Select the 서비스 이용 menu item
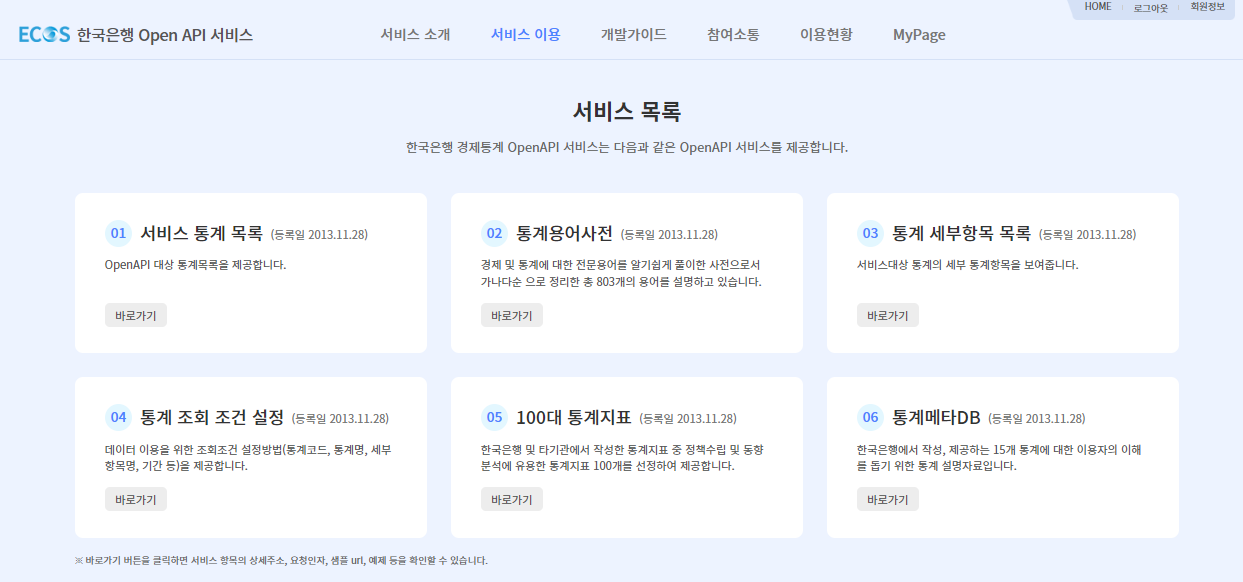Image resolution: width=1243 pixels, height=582 pixels. 525,34
